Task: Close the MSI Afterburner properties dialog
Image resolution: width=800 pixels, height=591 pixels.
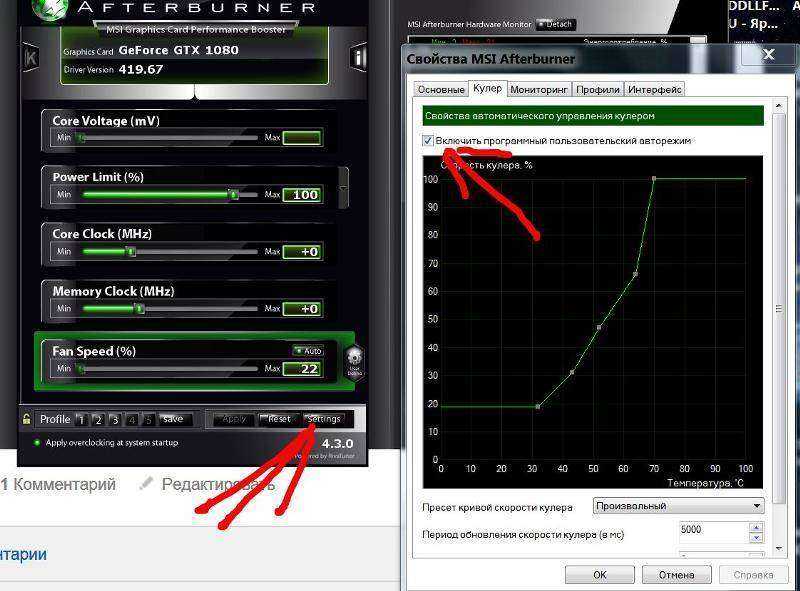Action: coord(768,54)
